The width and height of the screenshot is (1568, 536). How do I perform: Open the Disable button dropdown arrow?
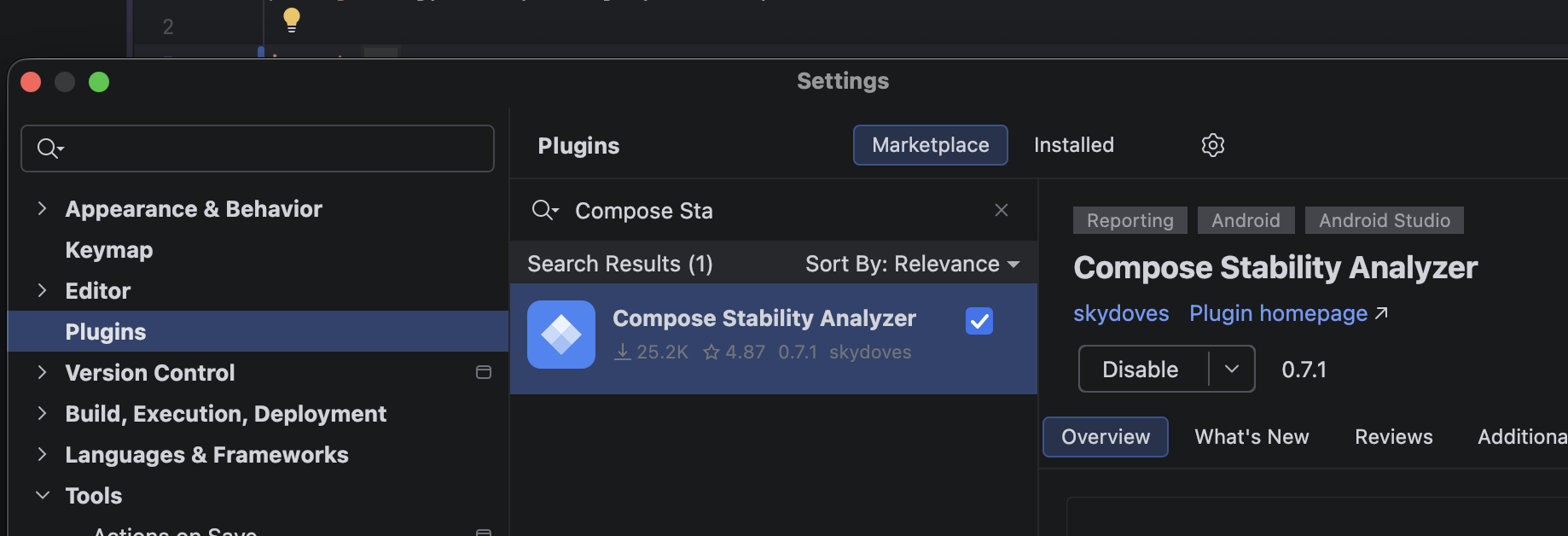[1232, 369]
